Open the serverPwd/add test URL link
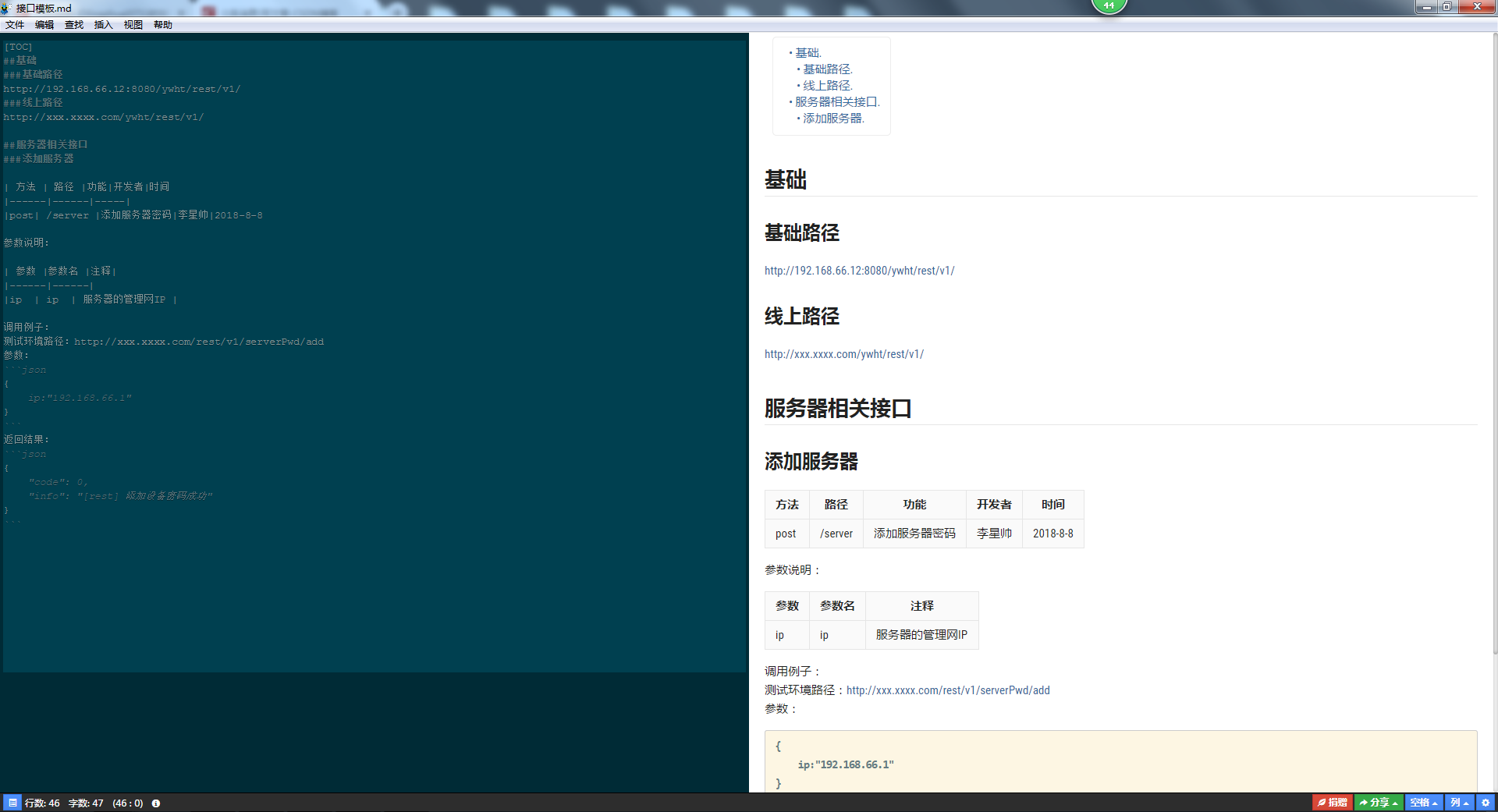Viewport: 1498px width, 812px height. (x=948, y=690)
